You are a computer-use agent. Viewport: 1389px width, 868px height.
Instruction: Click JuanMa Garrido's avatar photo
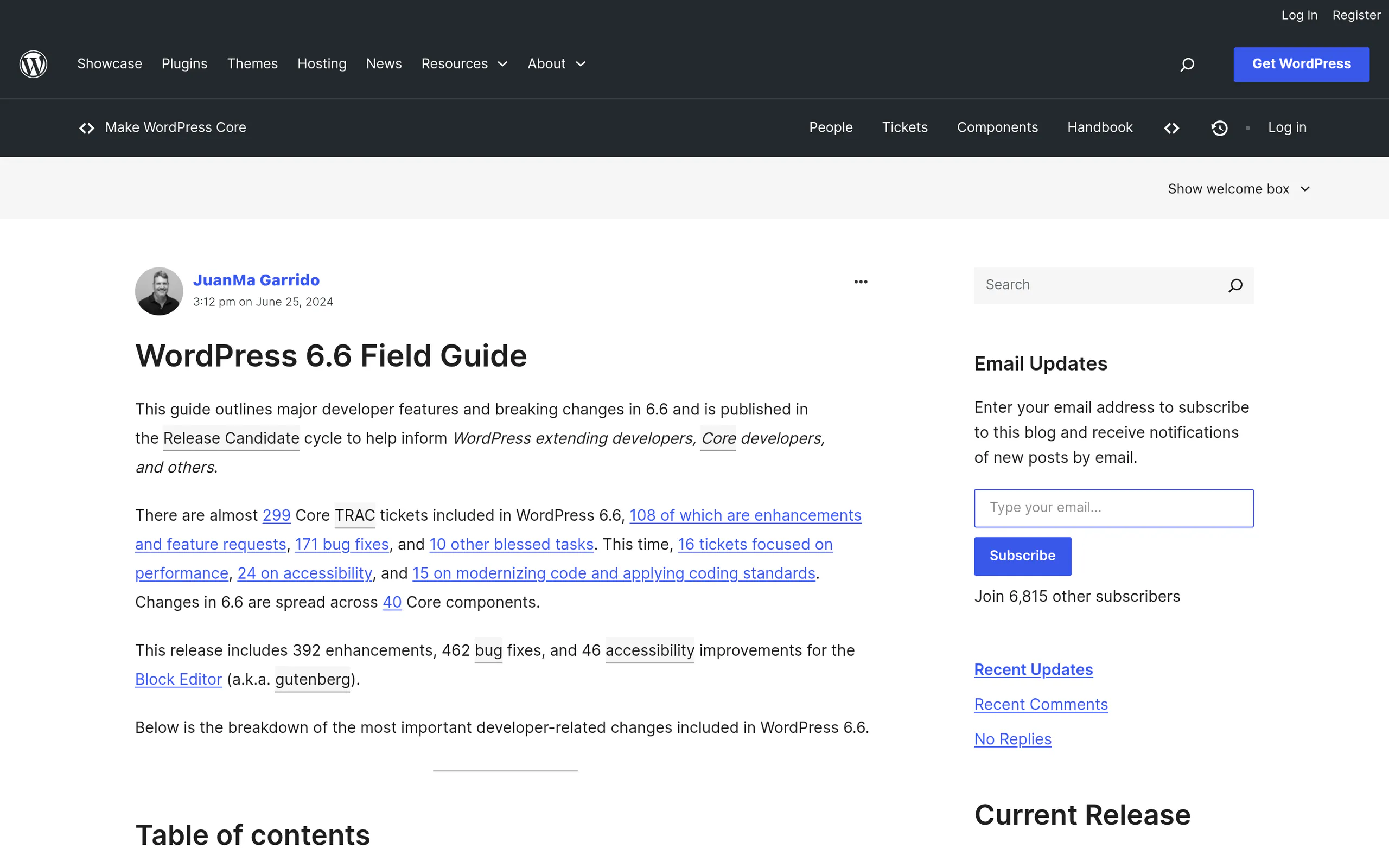159,291
